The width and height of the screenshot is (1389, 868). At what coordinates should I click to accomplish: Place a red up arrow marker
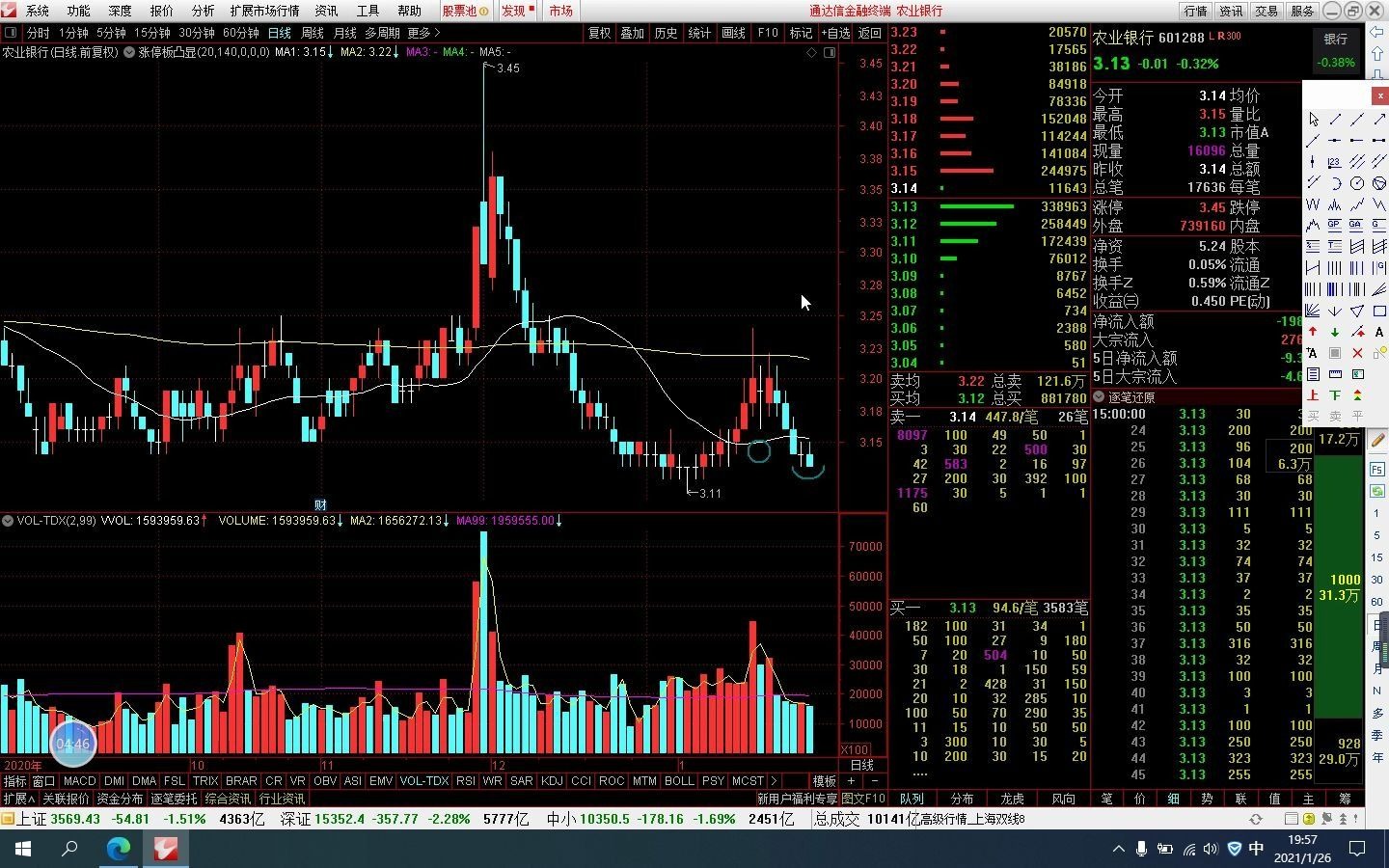point(1314,332)
